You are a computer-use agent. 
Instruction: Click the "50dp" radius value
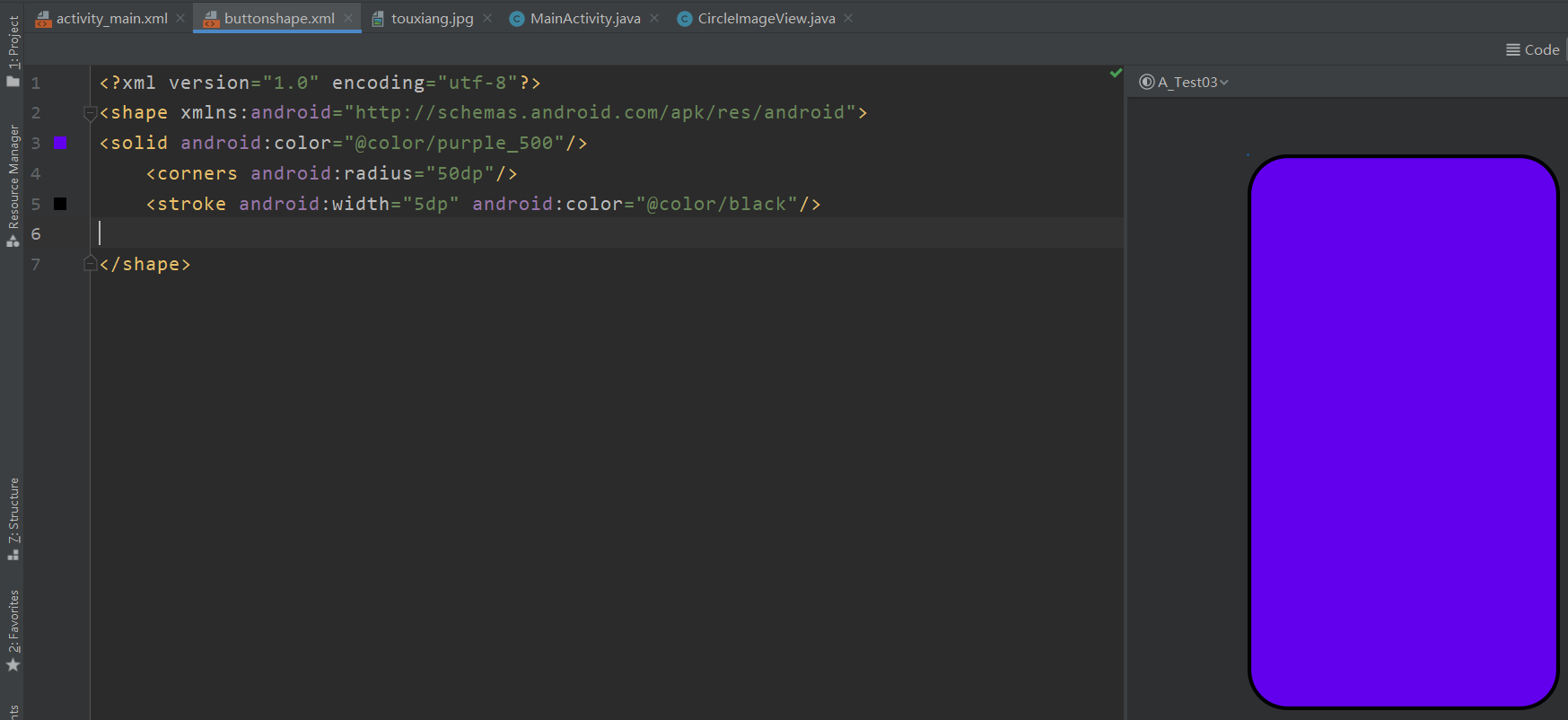tap(460, 173)
